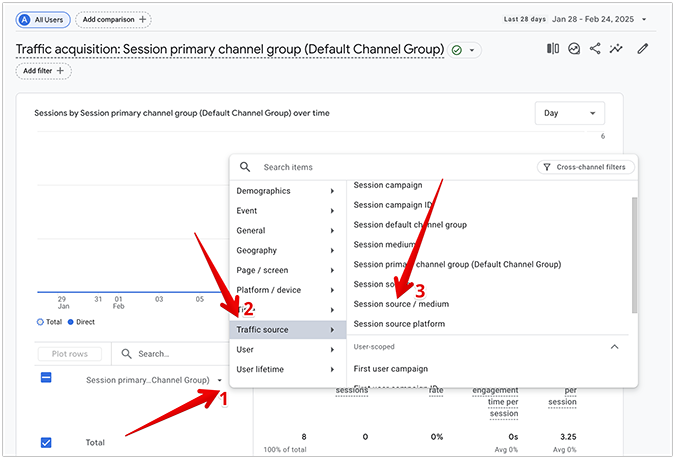The image size is (675, 459).
Task: Expand the Page / screen category
Action: [x=288, y=270]
